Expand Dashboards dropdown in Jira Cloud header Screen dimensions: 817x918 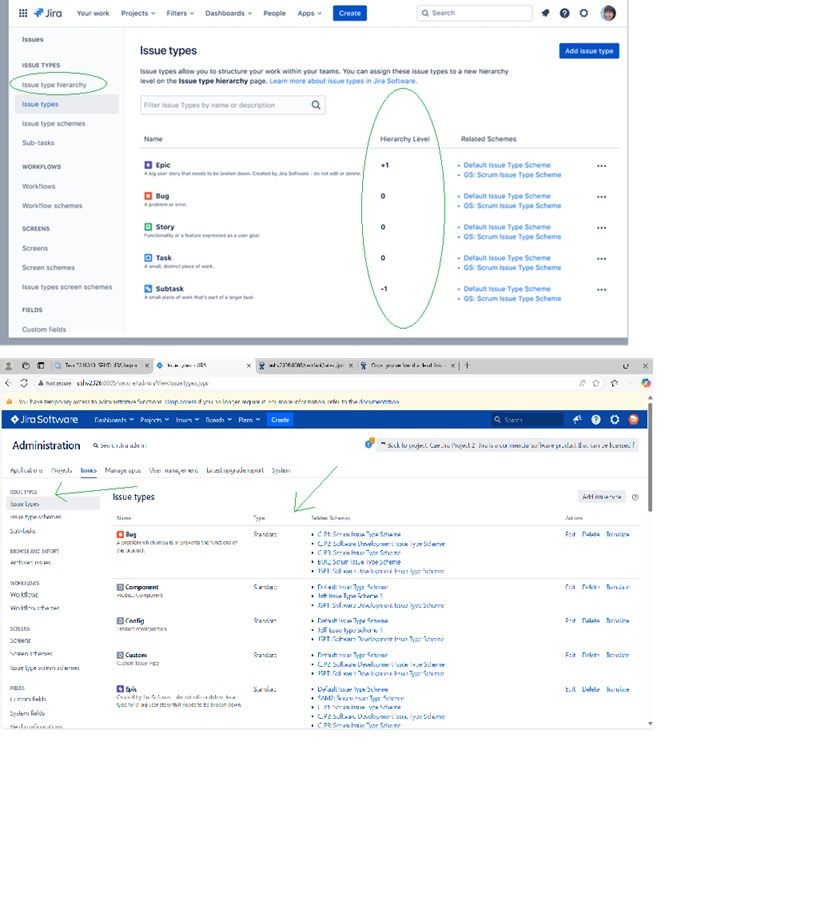pos(228,13)
